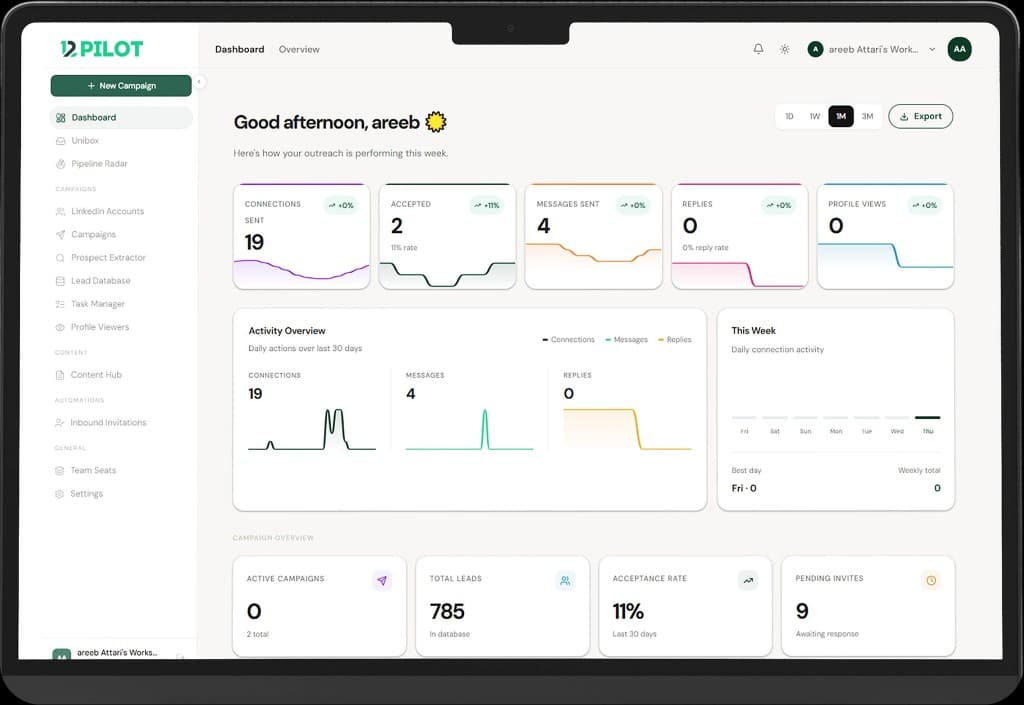Viewport: 1024px width, 705px height.
Task: Click the Connections sparkline chart
Action: tap(312, 430)
